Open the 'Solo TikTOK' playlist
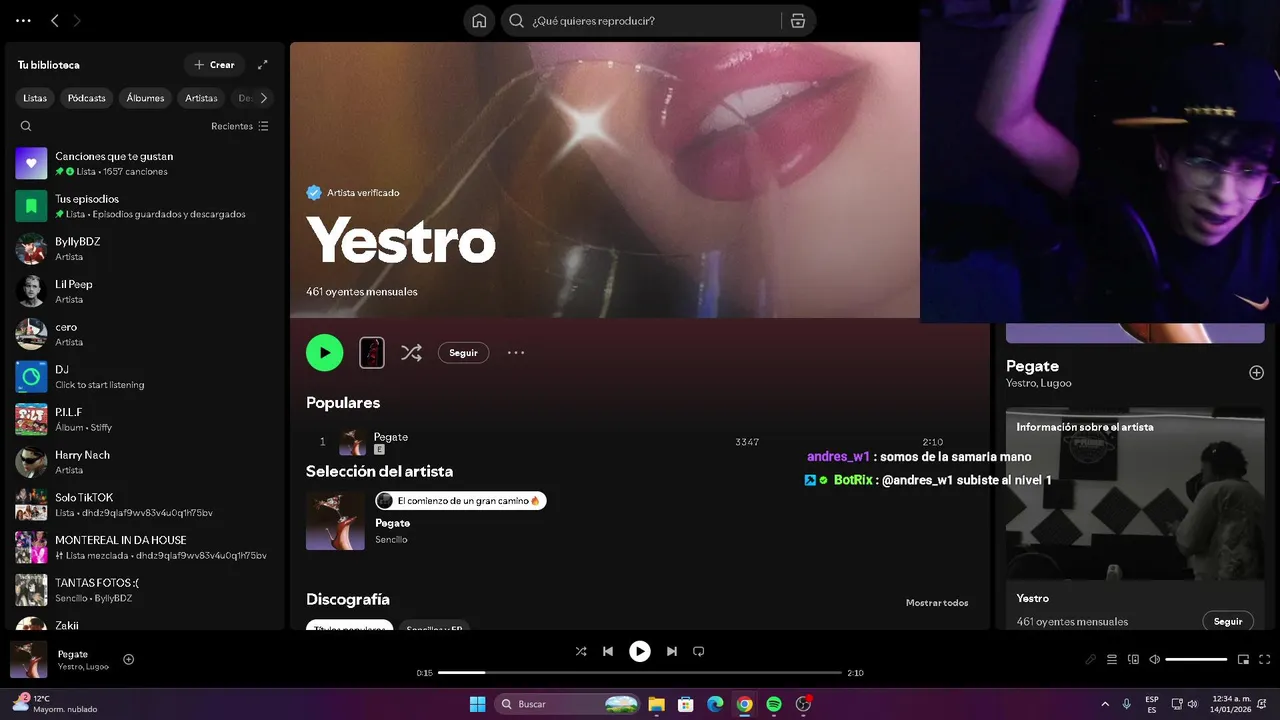This screenshot has height=720, width=1280. (145, 505)
